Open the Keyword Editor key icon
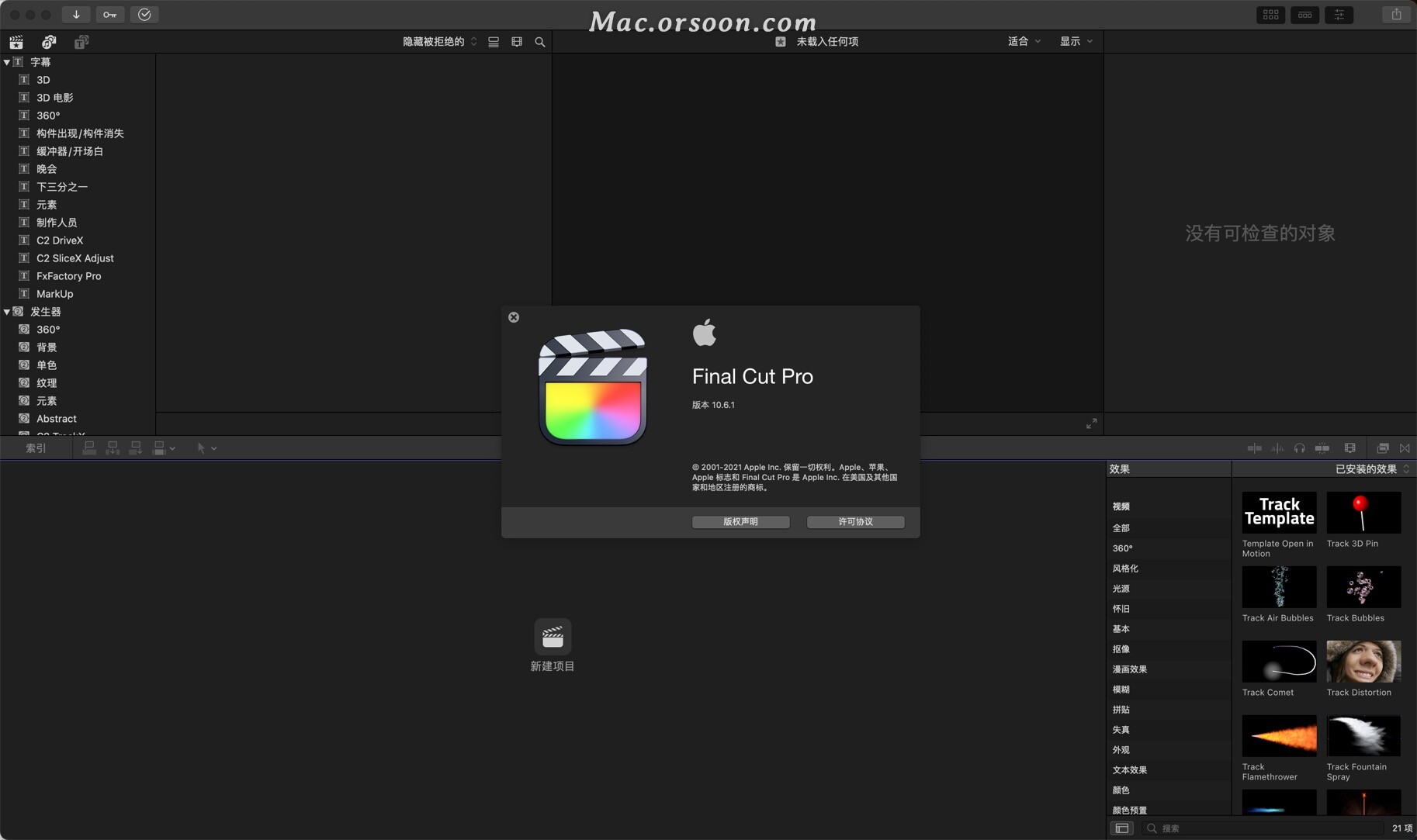 point(110,14)
